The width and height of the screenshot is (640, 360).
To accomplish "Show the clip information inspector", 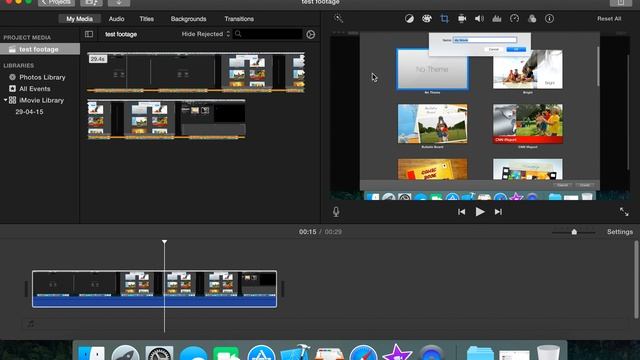I will click(x=549, y=19).
